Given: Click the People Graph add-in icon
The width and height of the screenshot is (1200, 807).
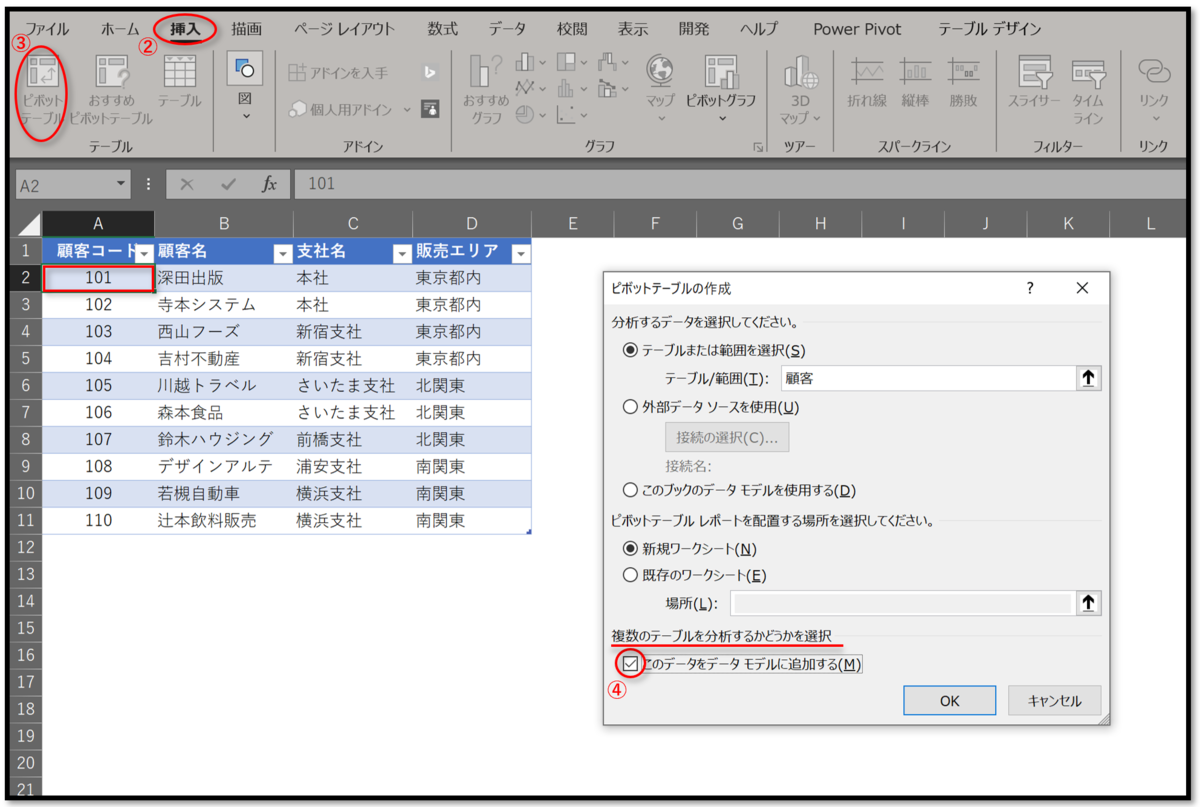Looking at the screenshot, I should (430, 108).
